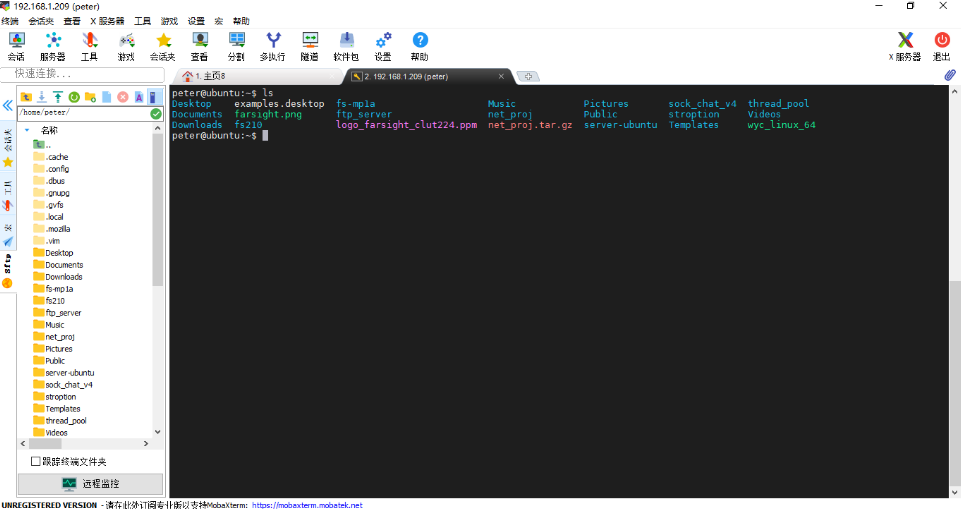
Task: Click the SFTP red delete icon
Action: click(x=123, y=97)
